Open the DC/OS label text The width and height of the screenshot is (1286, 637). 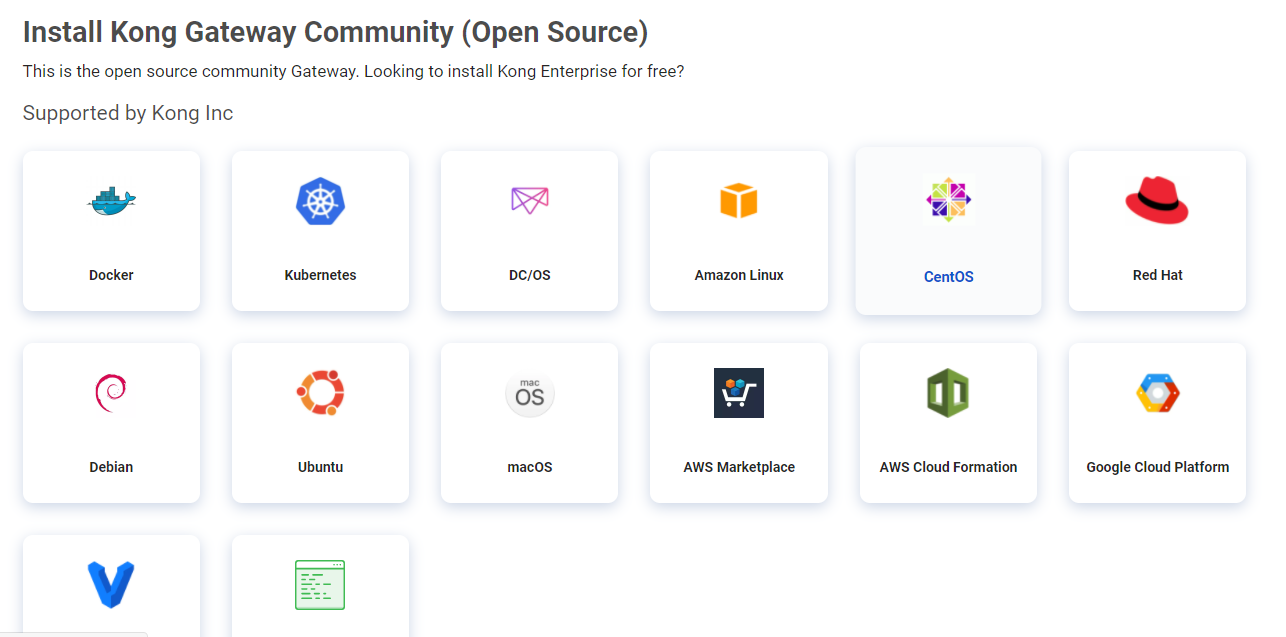[x=530, y=275]
